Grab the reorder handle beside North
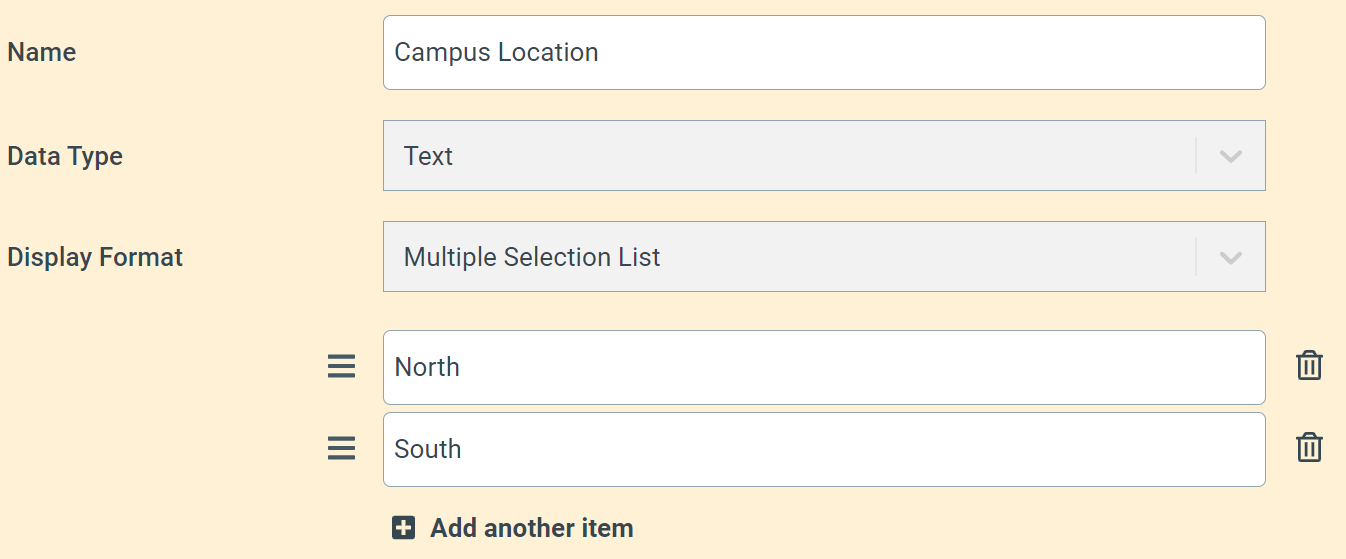 [x=342, y=367]
